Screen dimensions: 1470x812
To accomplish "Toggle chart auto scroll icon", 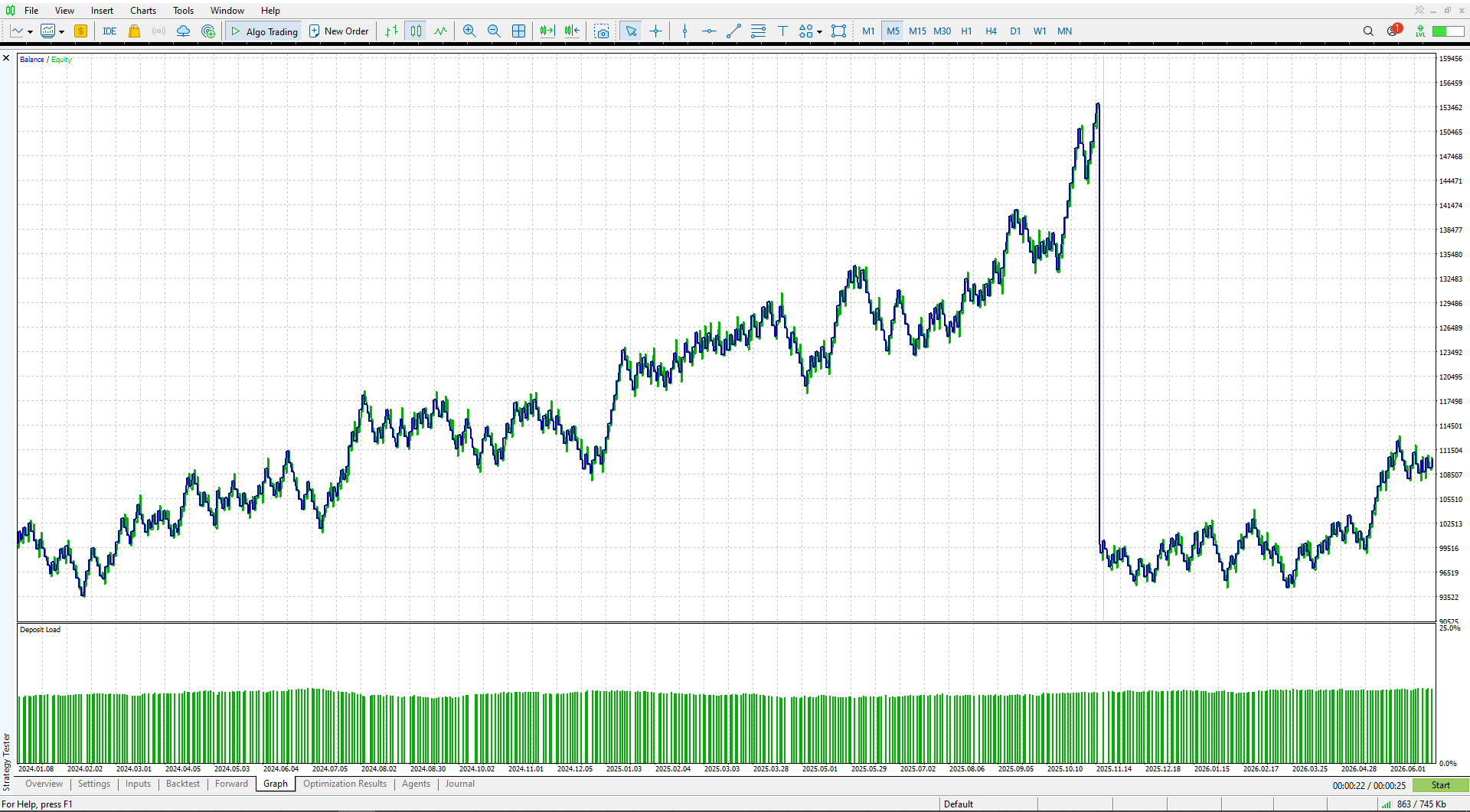I will click(x=547, y=31).
